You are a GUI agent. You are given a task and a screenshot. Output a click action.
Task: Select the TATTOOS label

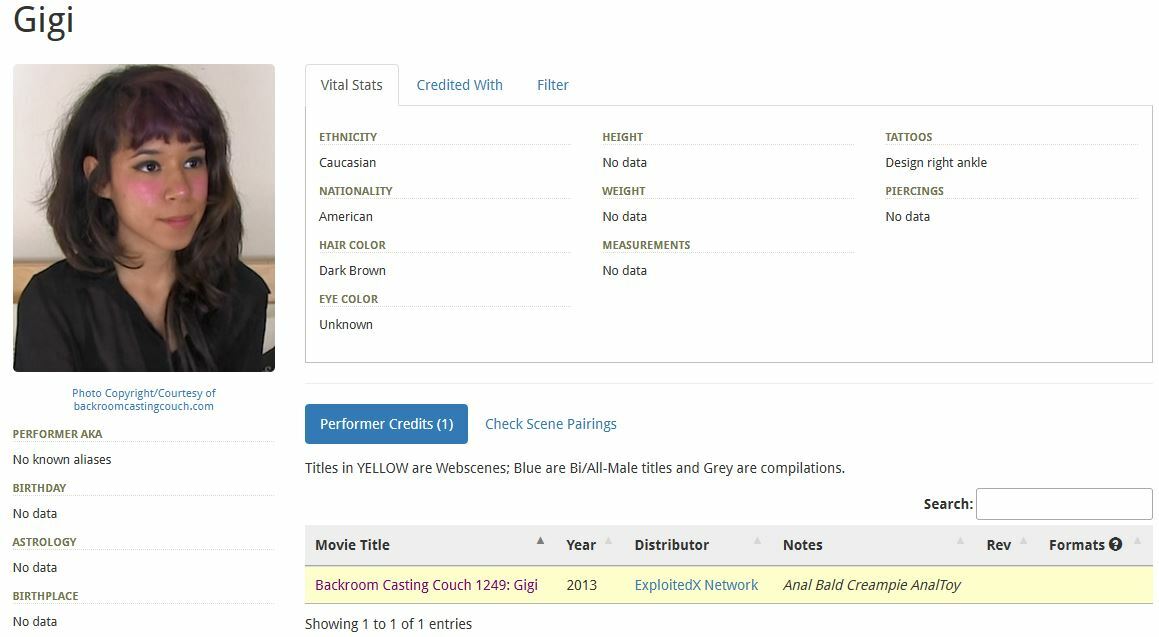coord(908,137)
